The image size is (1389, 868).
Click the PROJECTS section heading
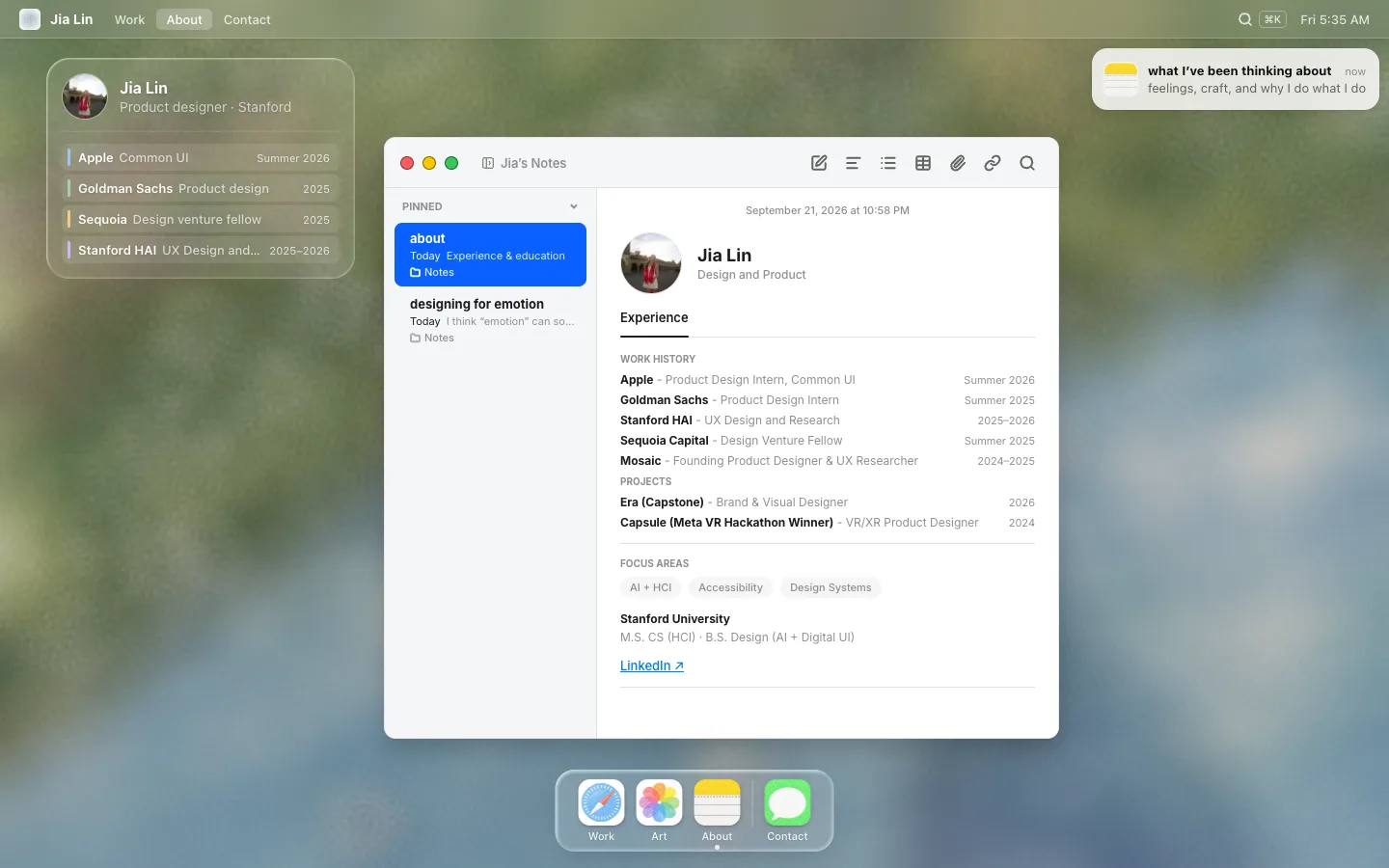pyautogui.click(x=646, y=481)
